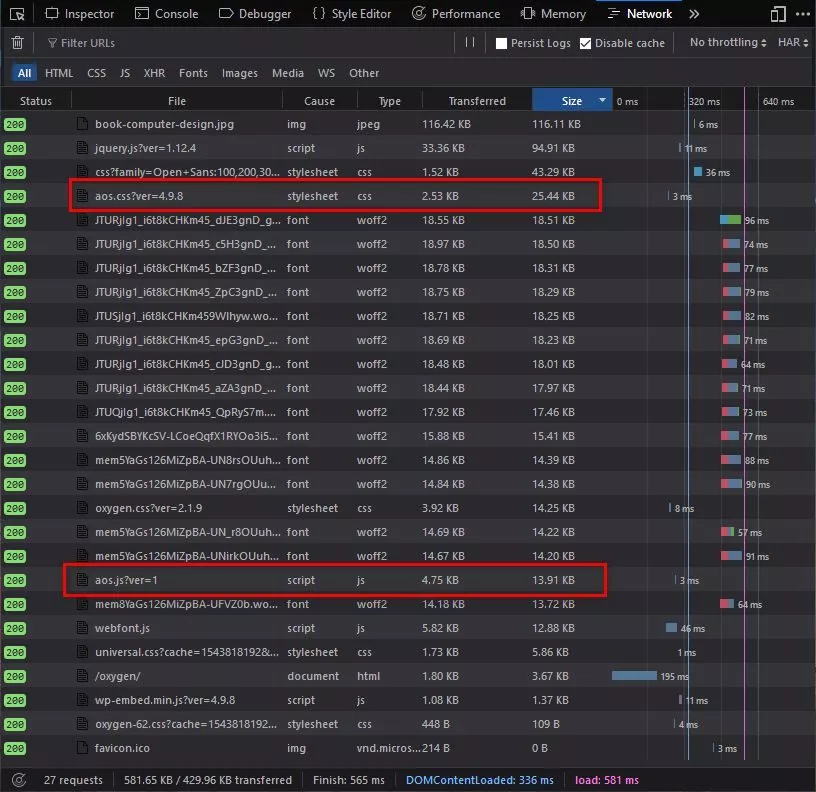Open the No throttling dropdown
This screenshot has height=792, width=816.
tap(728, 43)
